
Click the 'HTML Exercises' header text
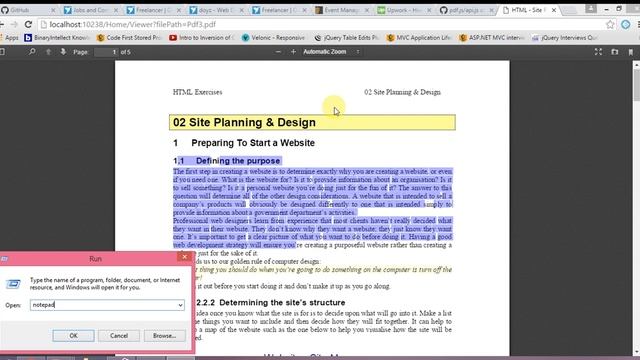click(198, 92)
